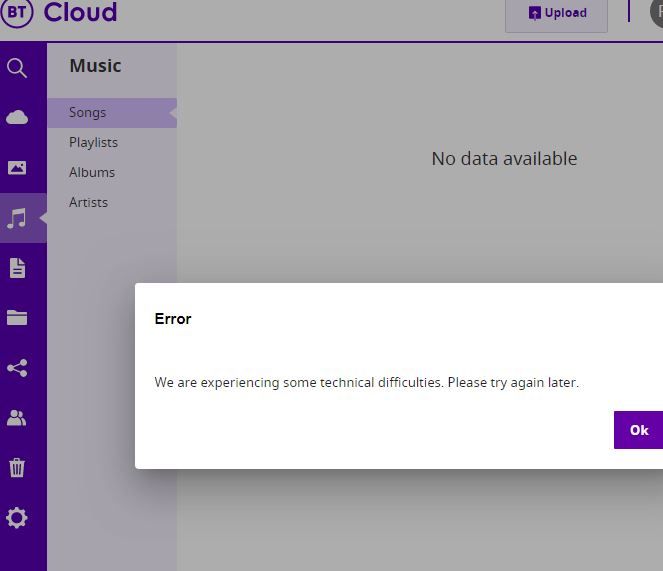Image resolution: width=663 pixels, height=571 pixels.
Task: Click the No data available message
Action: pos(504,159)
